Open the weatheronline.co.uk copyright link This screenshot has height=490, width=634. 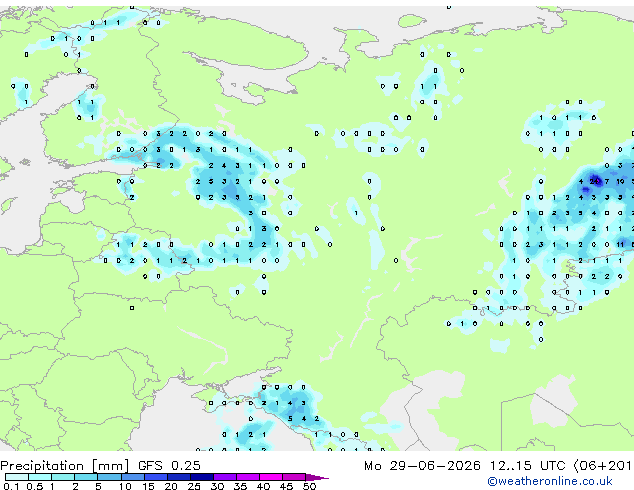tap(550, 481)
